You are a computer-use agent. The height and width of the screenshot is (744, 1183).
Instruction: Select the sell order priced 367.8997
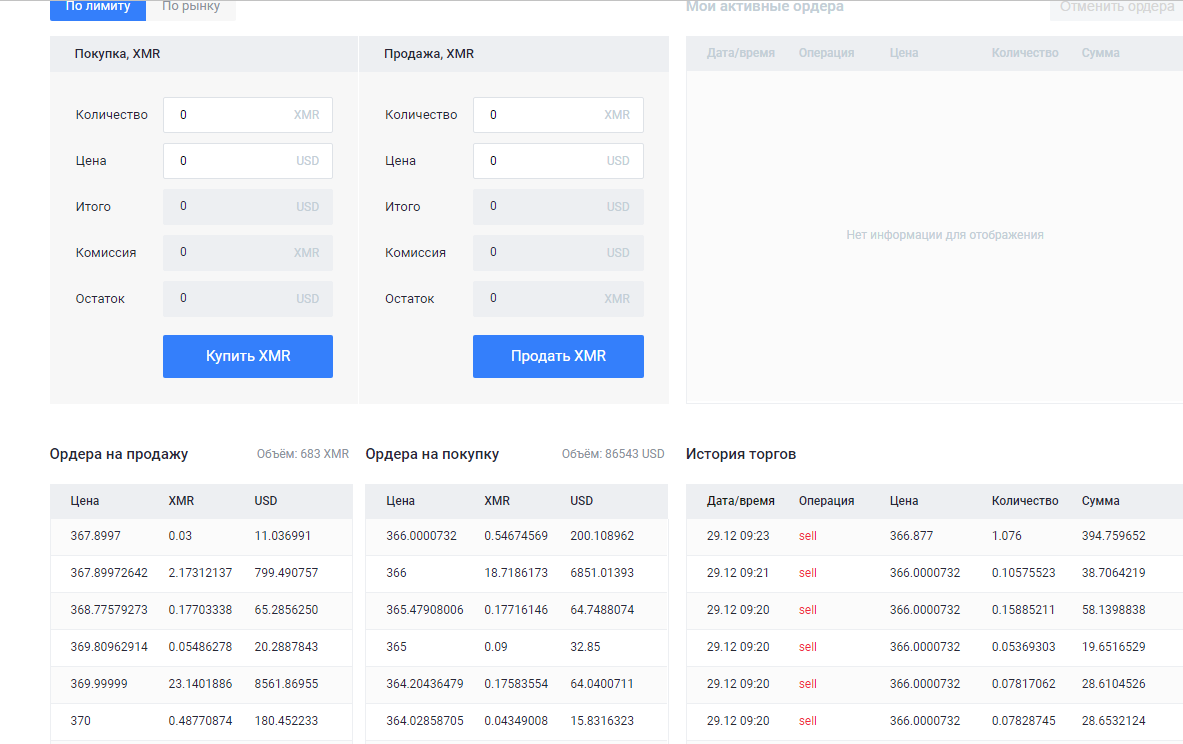(x=200, y=536)
